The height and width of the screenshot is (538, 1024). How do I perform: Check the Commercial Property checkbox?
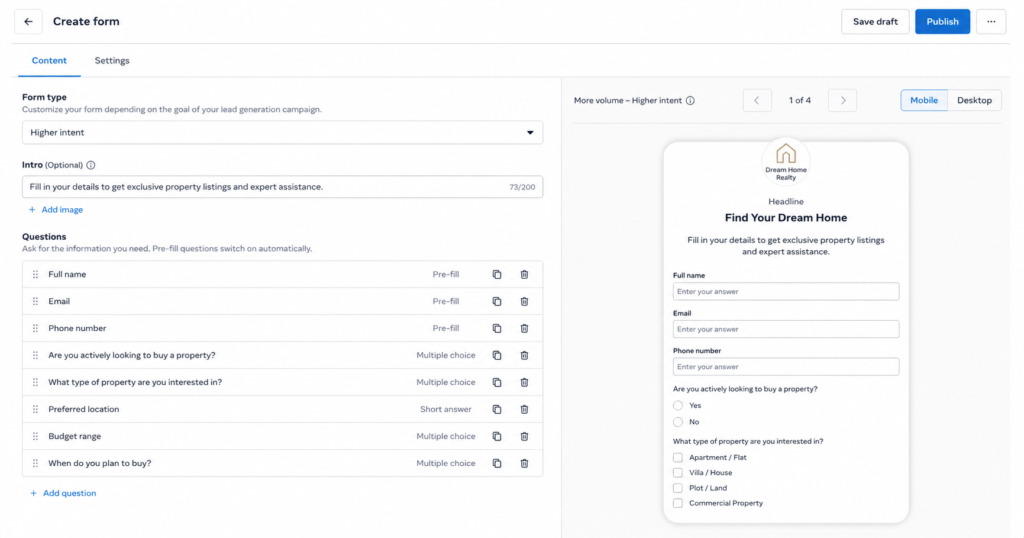click(x=678, y=503)
